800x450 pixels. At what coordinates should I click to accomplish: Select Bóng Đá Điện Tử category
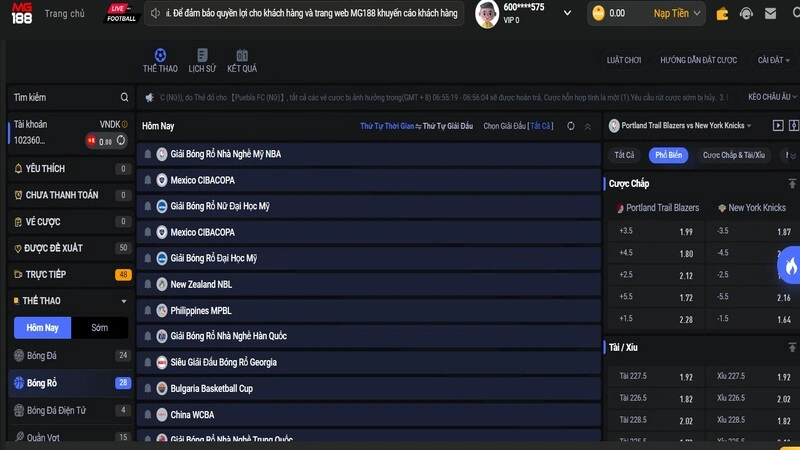(70, 410)
